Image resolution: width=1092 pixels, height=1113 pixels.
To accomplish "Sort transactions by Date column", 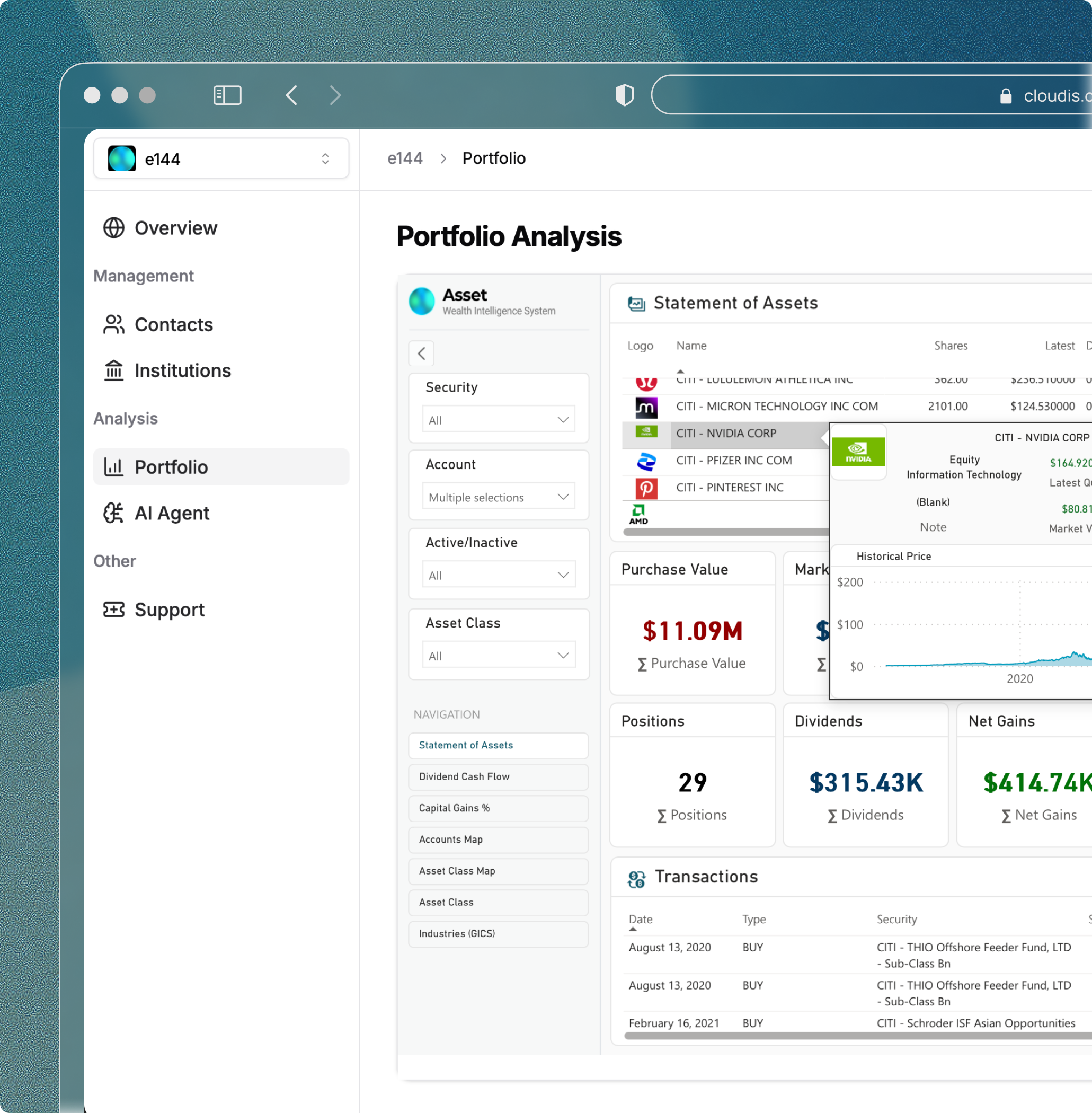I will 641,919.
